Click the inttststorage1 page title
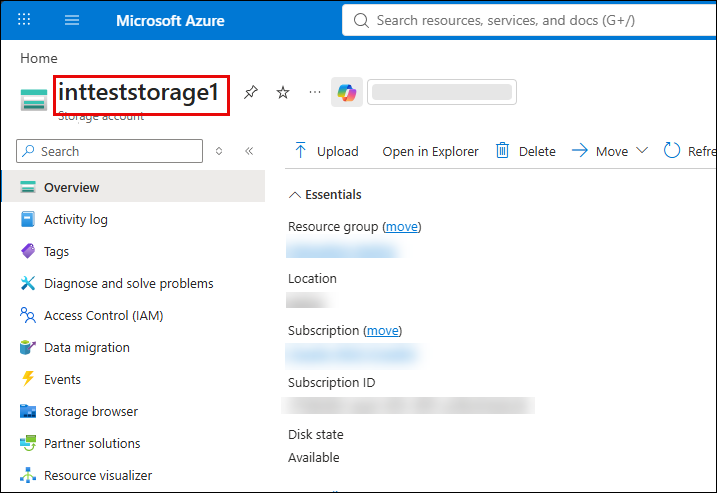 click(x=139, y=93)
